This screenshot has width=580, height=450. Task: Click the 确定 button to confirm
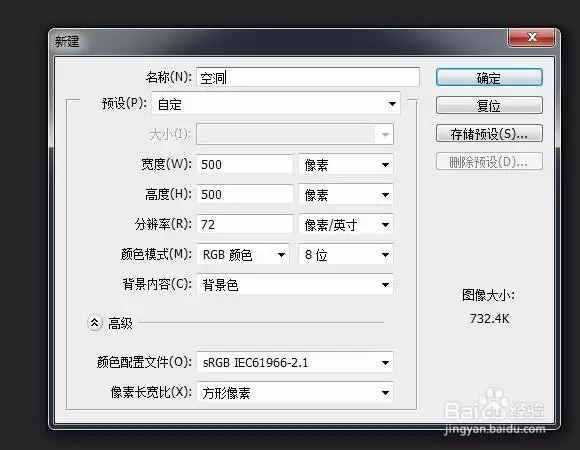pyautogui.click(x=489, y=78)
